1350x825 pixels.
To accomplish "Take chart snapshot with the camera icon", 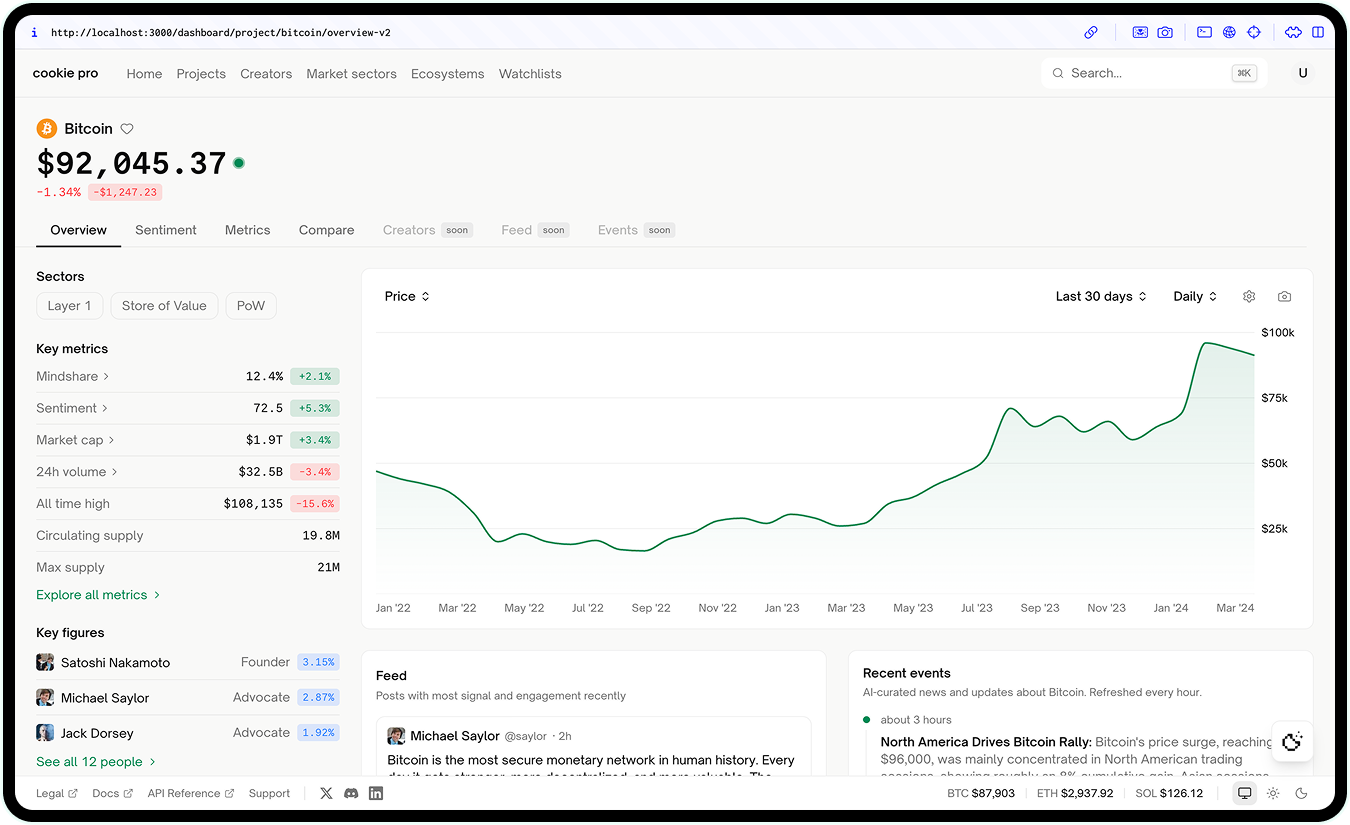I will pyautogui.click(x=1284, y=296).
